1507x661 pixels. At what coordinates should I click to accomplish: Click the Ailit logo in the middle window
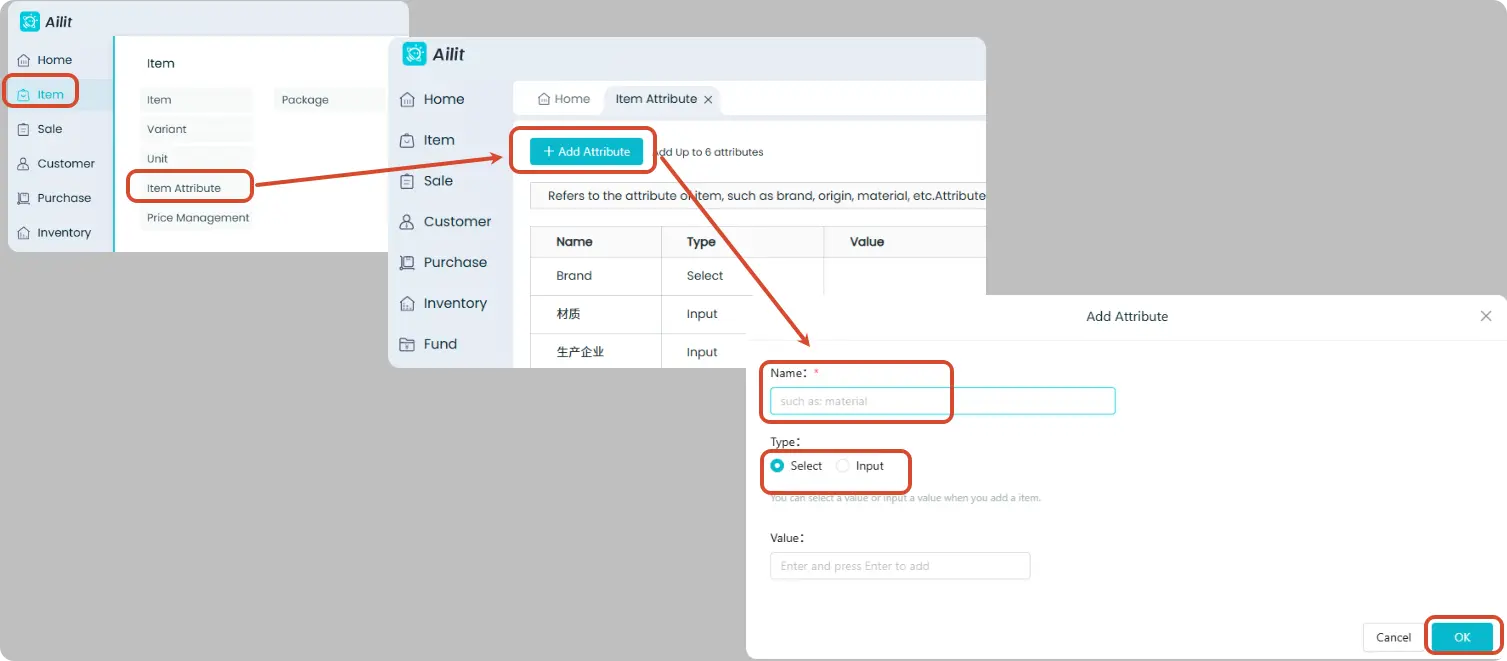pyautogui.click(x=415, y=54)
